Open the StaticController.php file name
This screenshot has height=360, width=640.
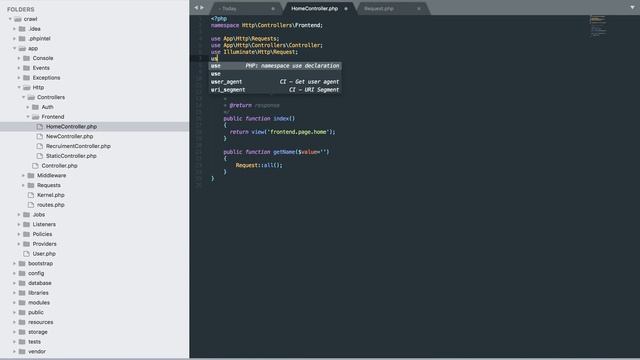pyautogui.click(x=71, y=156)
